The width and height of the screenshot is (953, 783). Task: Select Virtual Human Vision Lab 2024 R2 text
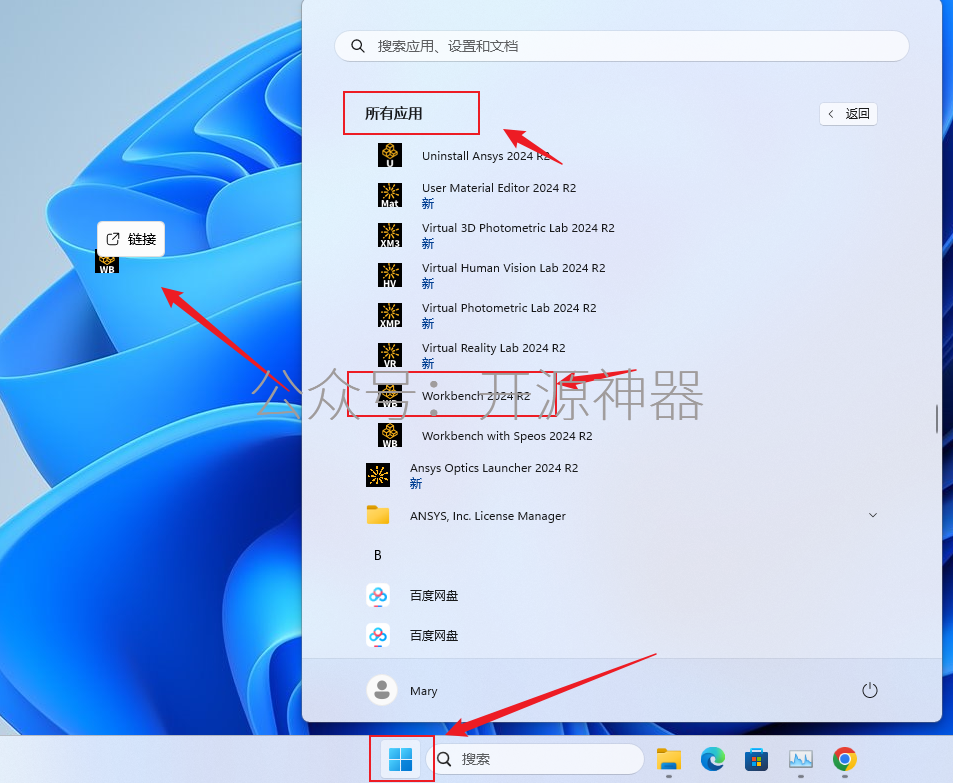click(514, 267)
